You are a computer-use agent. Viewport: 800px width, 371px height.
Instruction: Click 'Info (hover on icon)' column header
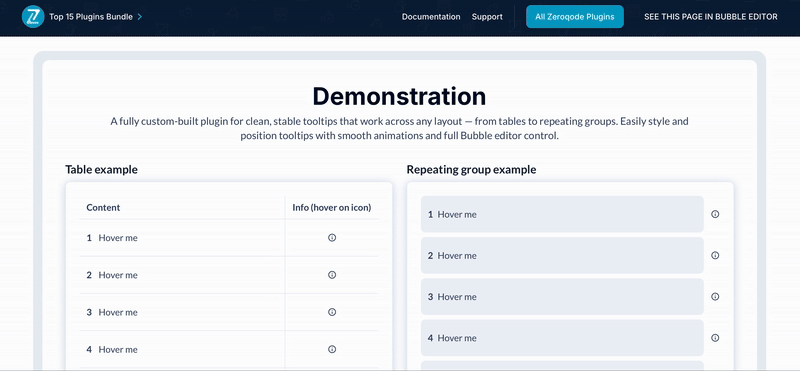click(332, 208)
